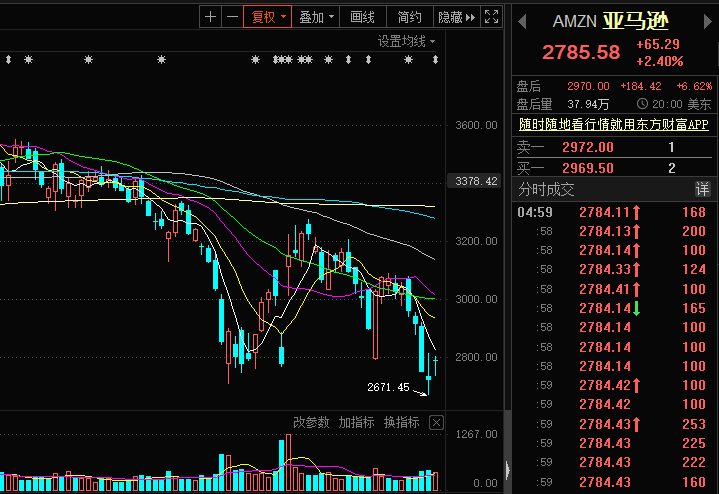Open the 设置均线 moving average dropdown
Image resolution: width=719 pixels, height=494 pixels.
pos(407,41)
